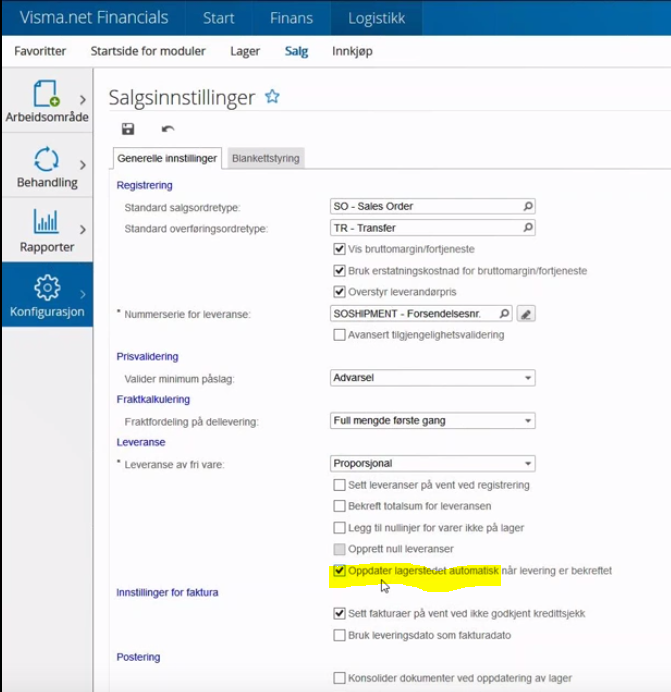Screen dimensions: 671x692
Task: Click the Visma.net Financials logo
Action: pos(94,18)
